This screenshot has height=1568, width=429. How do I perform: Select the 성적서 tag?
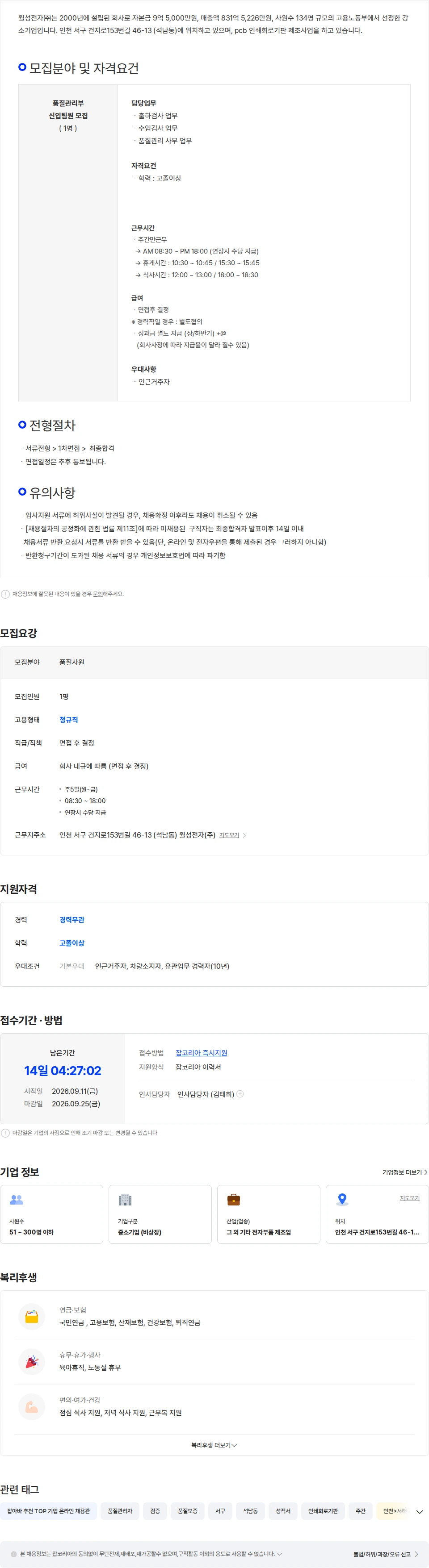pos(283,1511)
